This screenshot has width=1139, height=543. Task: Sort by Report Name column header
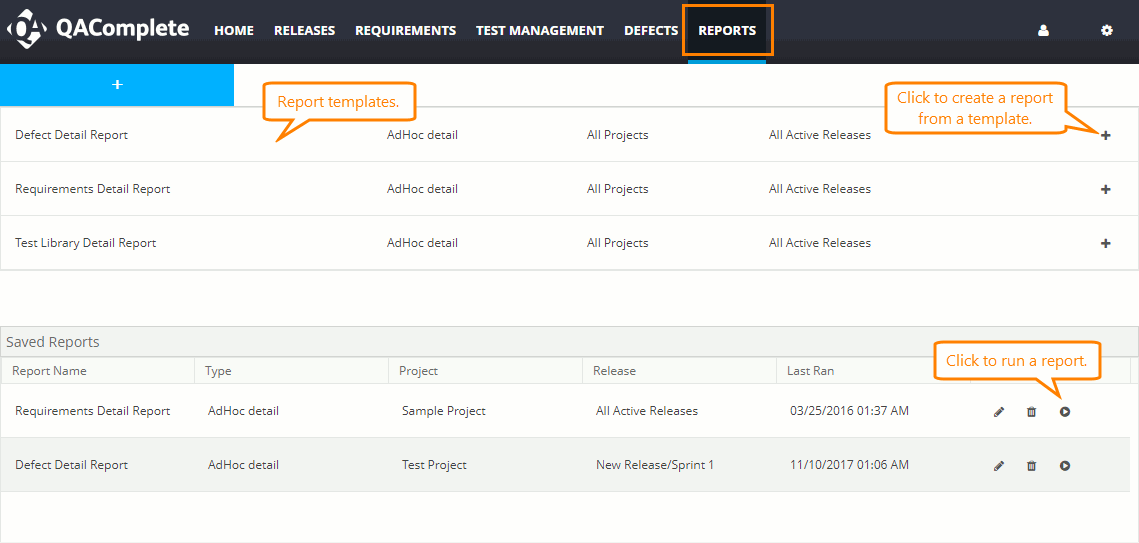(x=50, y=371)
